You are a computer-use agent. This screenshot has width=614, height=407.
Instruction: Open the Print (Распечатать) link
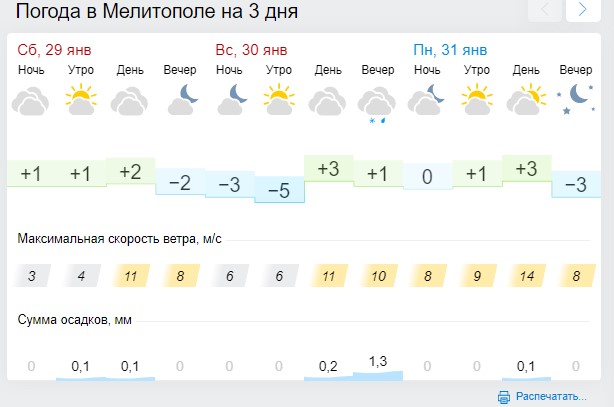(551, 396)
